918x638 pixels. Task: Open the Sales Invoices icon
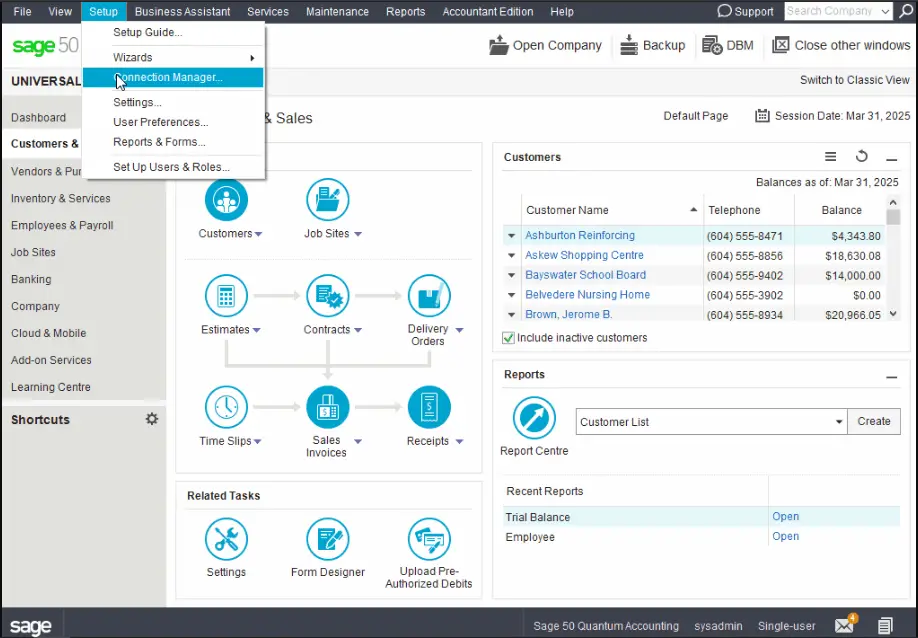tap(327, 407)
